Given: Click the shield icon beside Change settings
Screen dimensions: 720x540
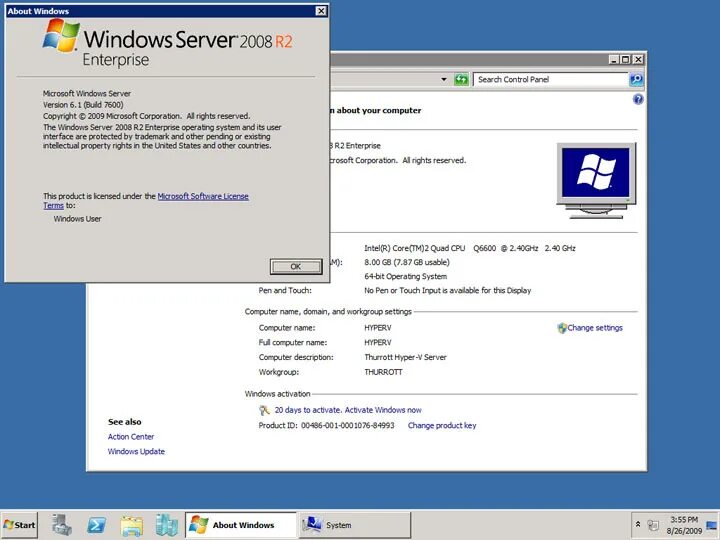Looking at the screenshot, I should 562,328.
